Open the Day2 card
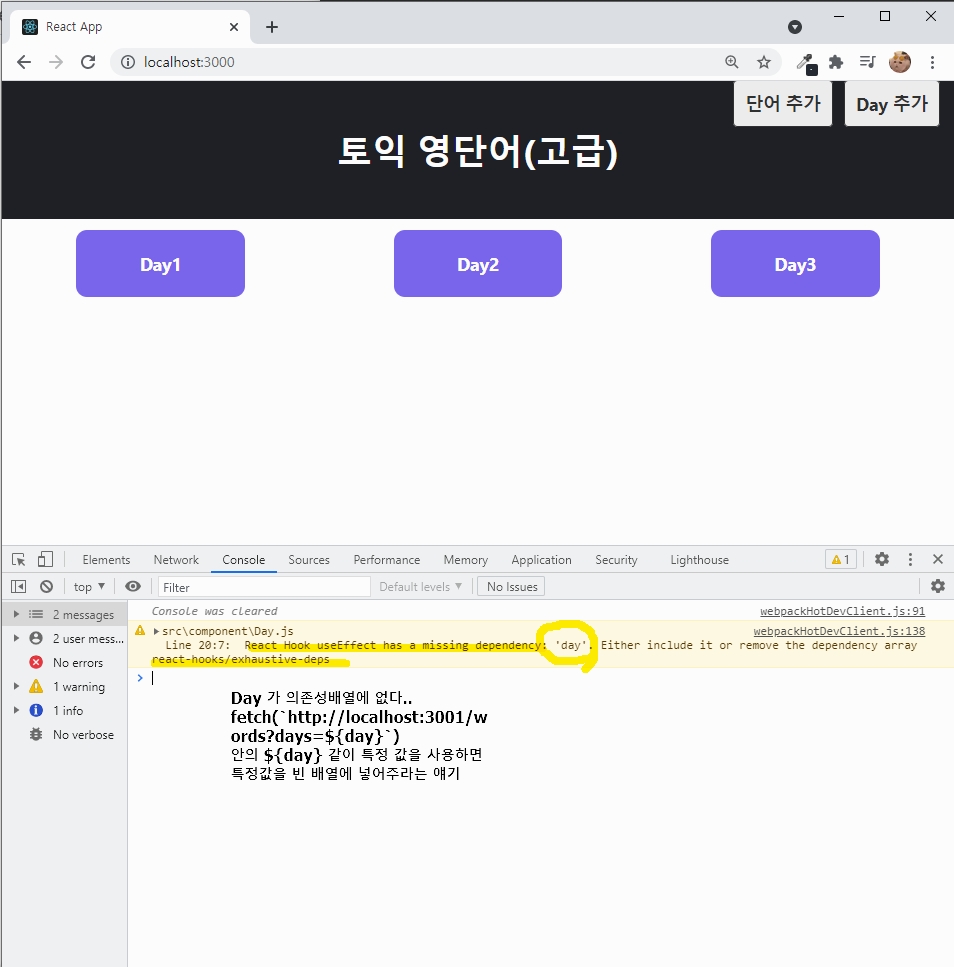The image size is (954, 967). (478, 263)
